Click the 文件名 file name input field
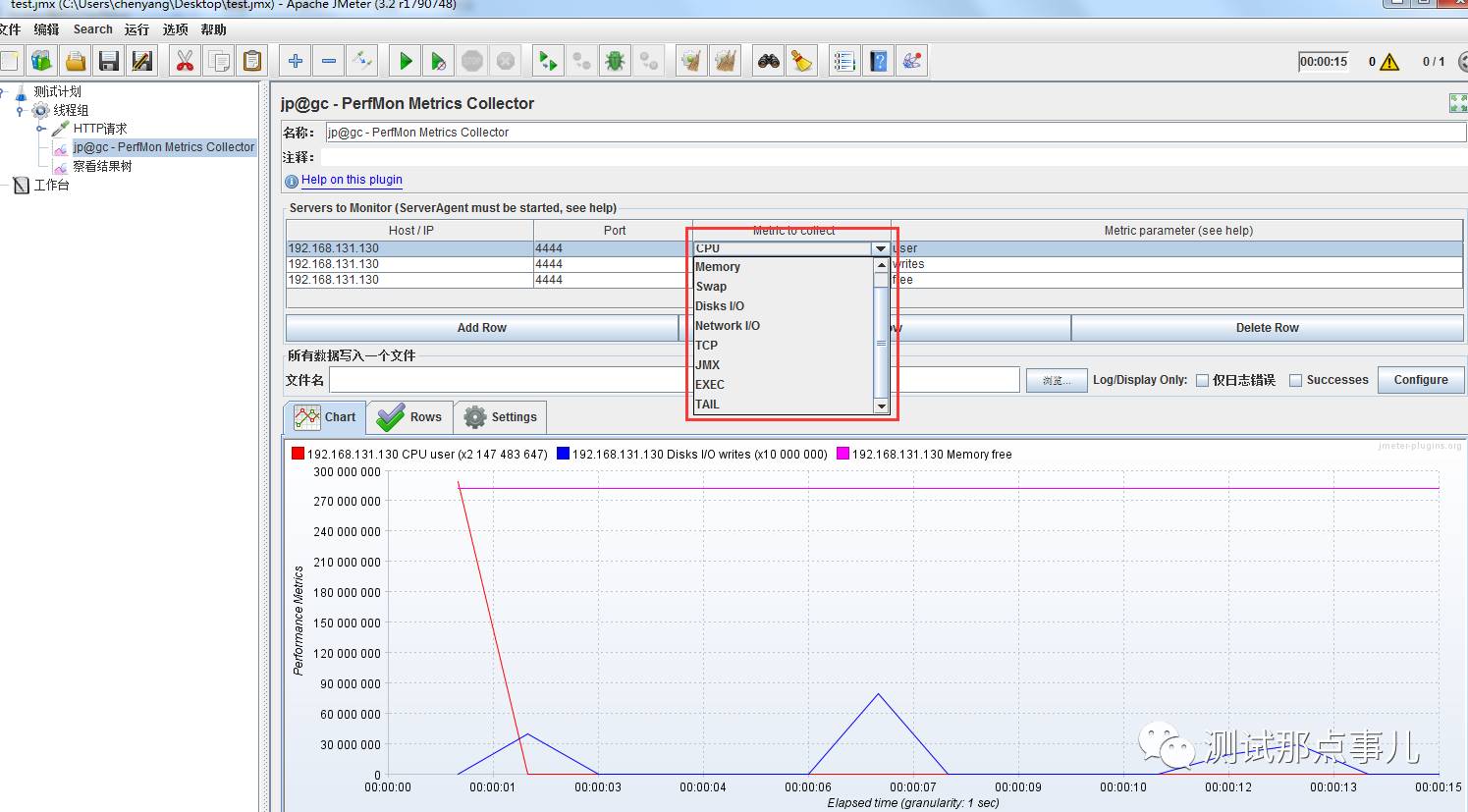The width and height of the screenshot is (1468, 812). tap(675, 380)
